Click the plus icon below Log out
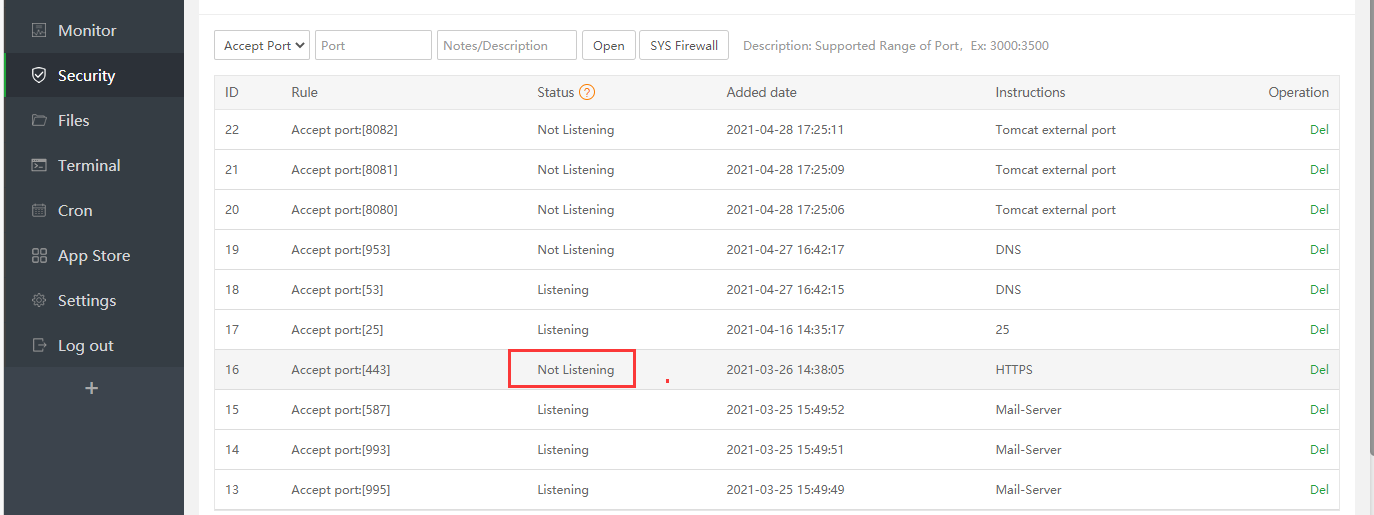This screenshot has width=1374, height=515. [92, 388]
